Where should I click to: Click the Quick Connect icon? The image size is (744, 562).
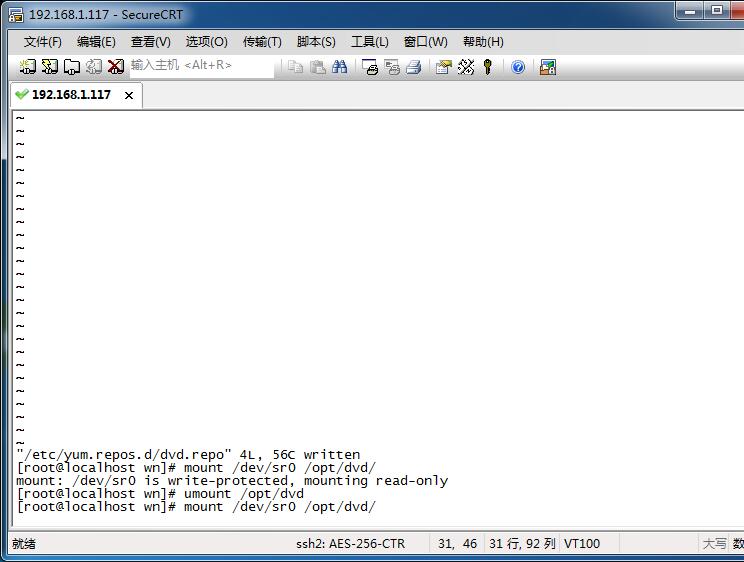click(49, 66)
